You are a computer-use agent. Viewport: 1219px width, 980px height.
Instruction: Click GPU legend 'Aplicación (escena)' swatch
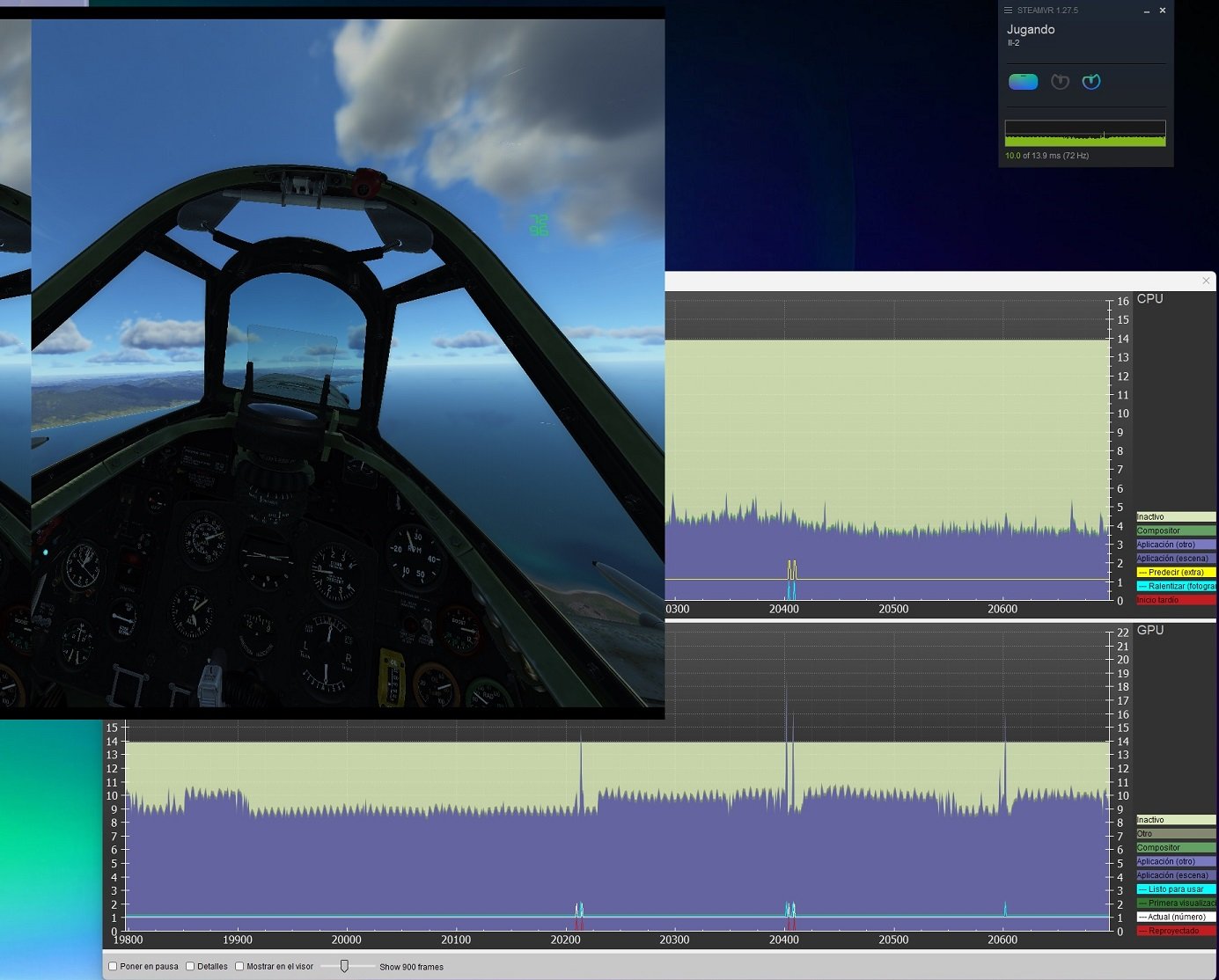(x=1176, y=875)
